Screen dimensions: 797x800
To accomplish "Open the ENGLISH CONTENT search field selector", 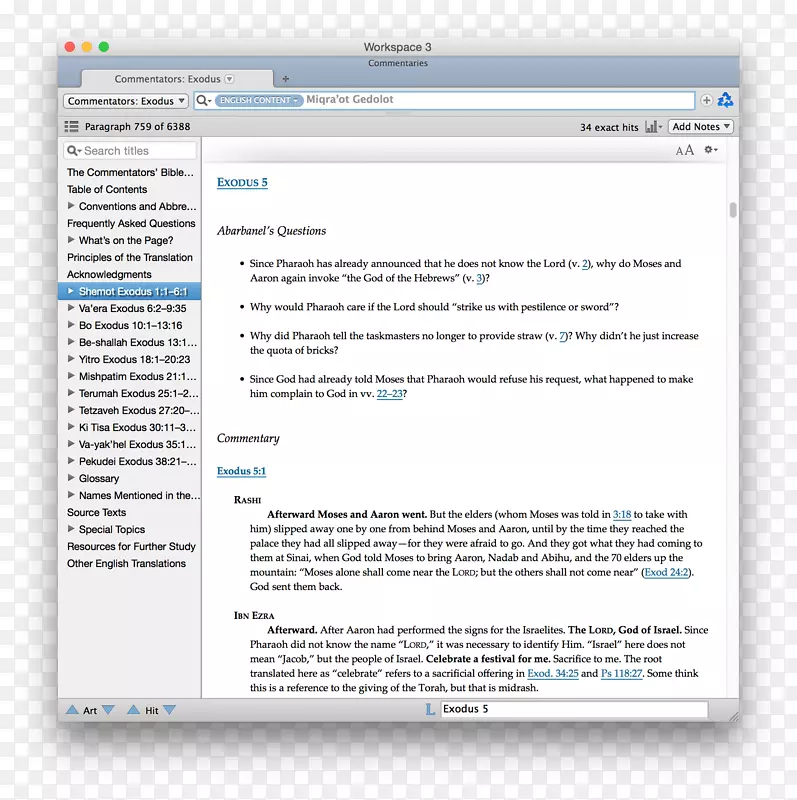I will (259, 100).
